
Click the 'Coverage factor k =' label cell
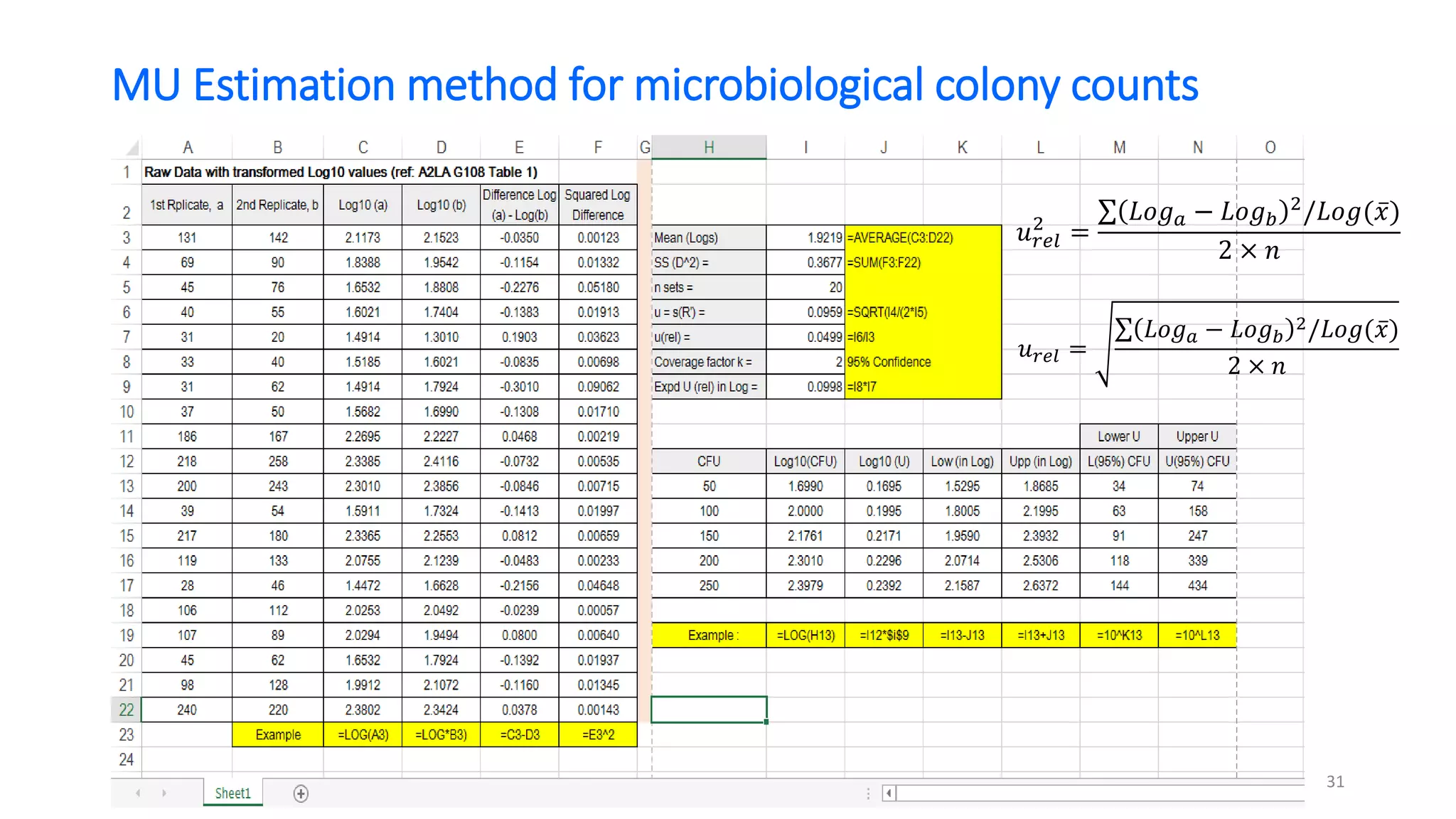coord(709,362)
